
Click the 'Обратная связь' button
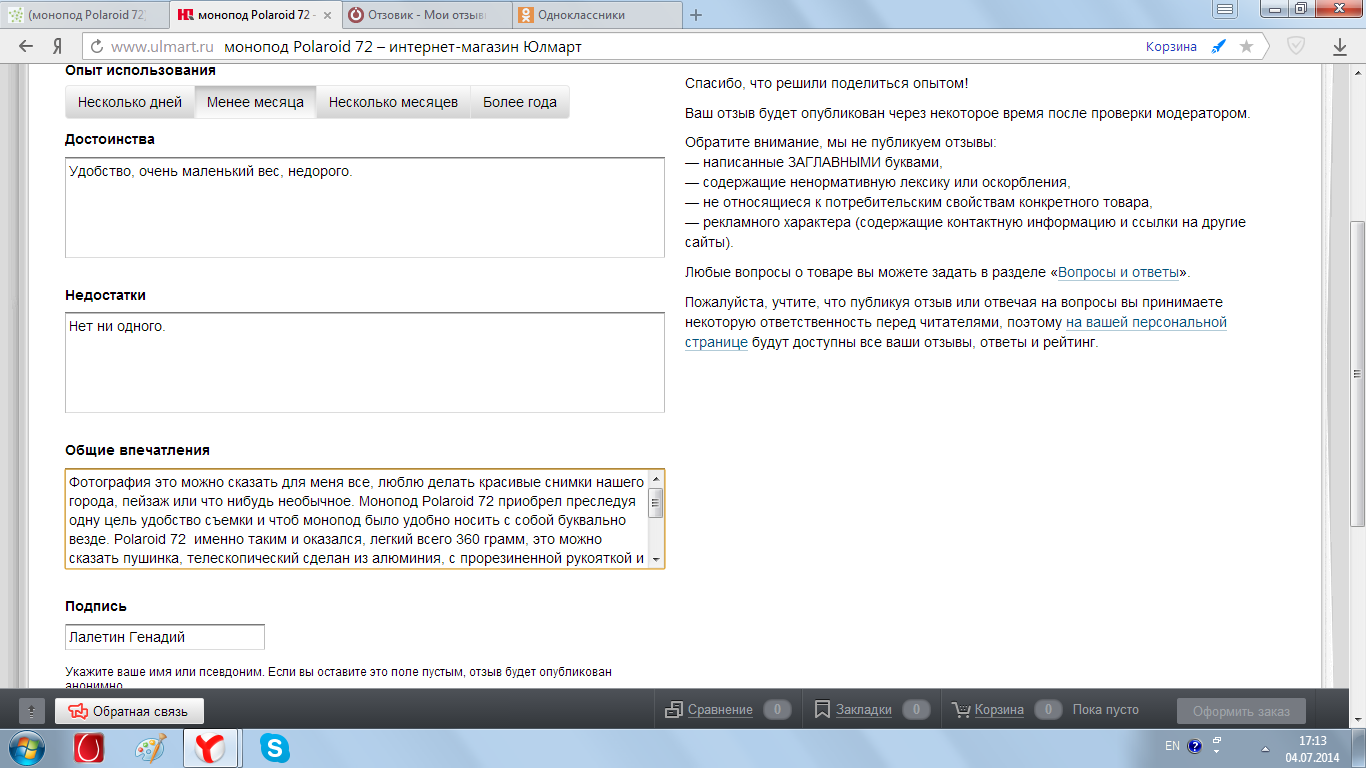(129, 711)
